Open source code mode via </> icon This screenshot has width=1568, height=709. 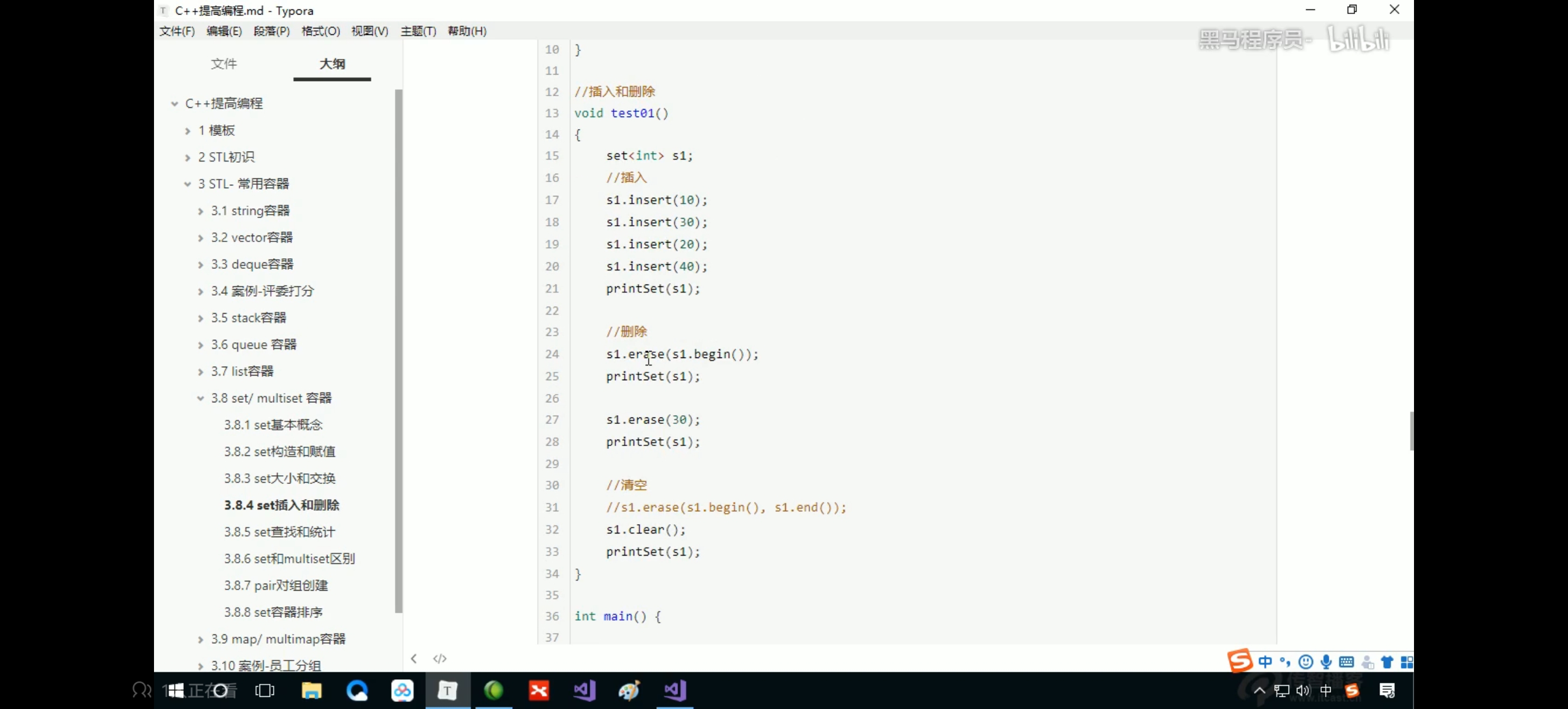click(x=439, y=658)
